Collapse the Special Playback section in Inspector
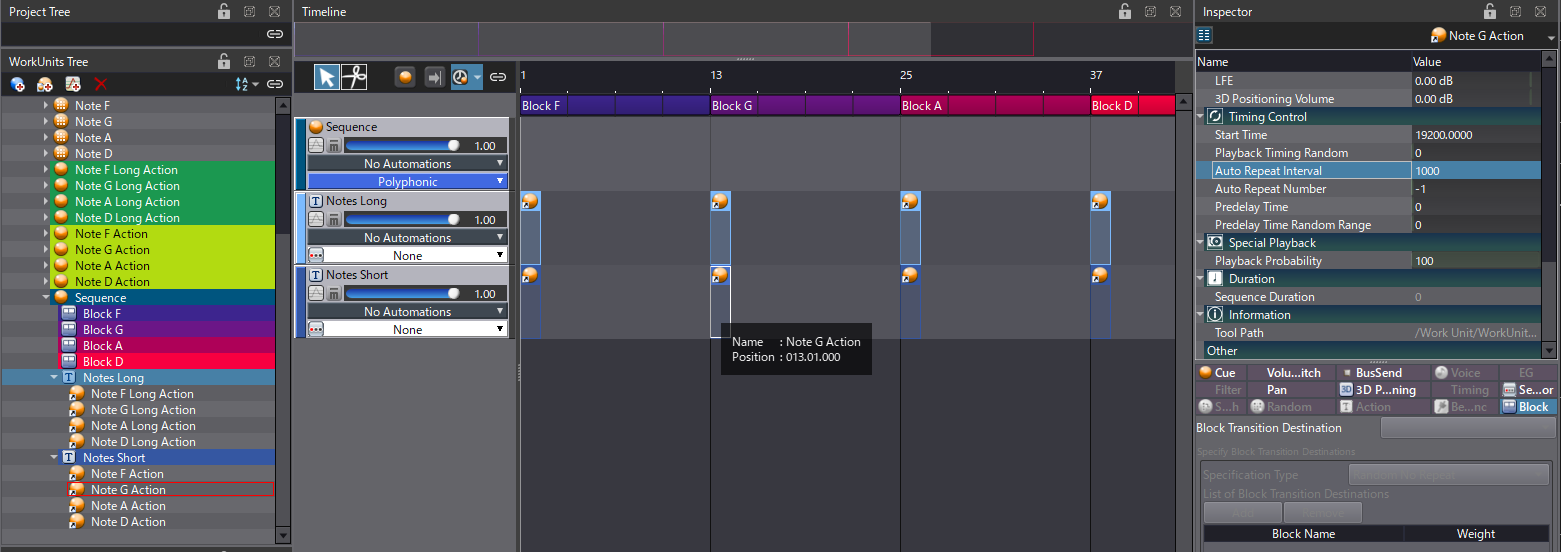 click(x=1201, y=242)
